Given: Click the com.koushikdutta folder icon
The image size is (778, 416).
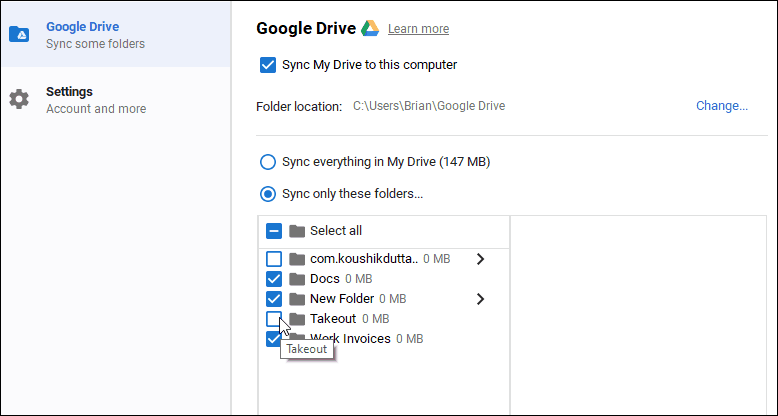Looking at the screenshot, I should point(297,259).
